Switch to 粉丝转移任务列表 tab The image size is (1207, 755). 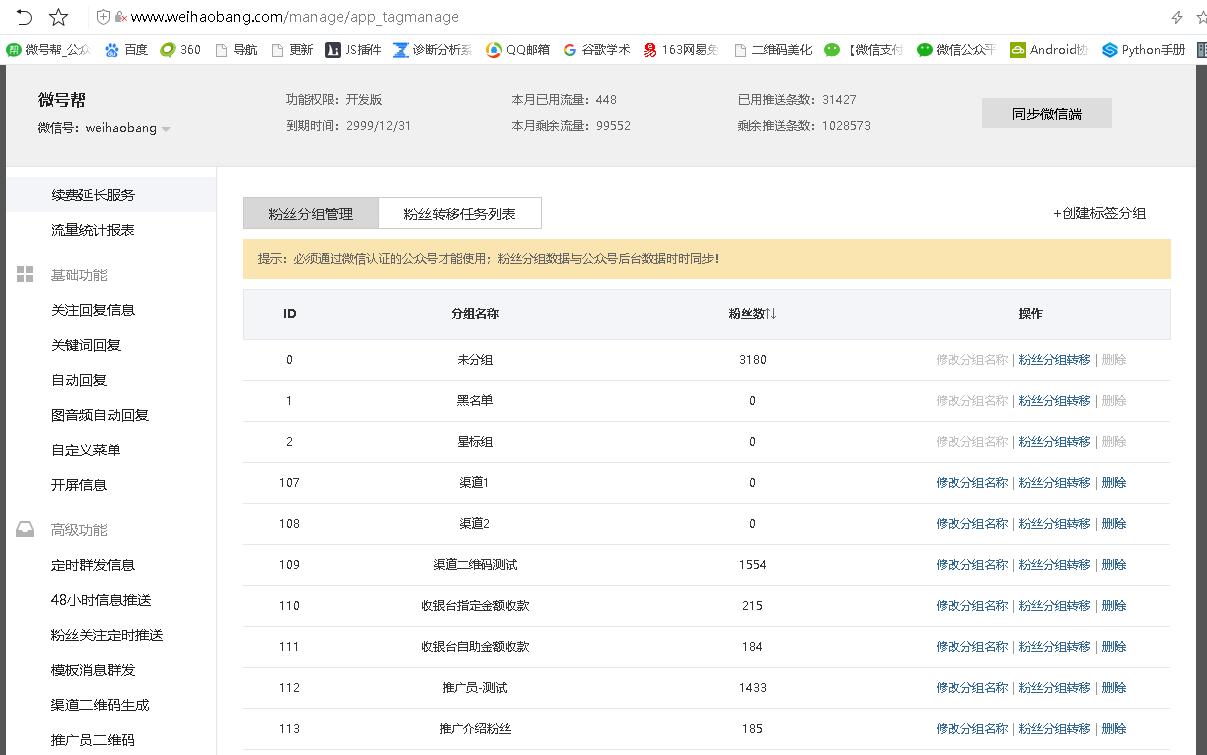pos(459,214)
